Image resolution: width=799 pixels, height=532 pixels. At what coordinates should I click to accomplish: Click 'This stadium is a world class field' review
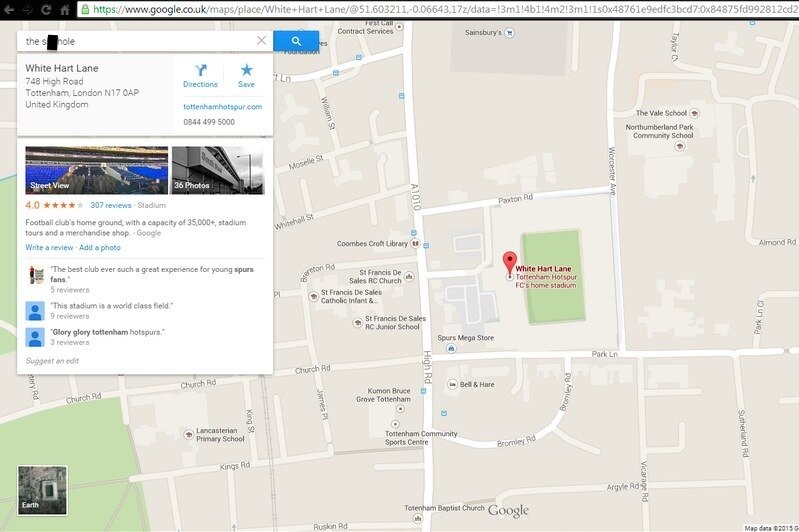(112, 306)
